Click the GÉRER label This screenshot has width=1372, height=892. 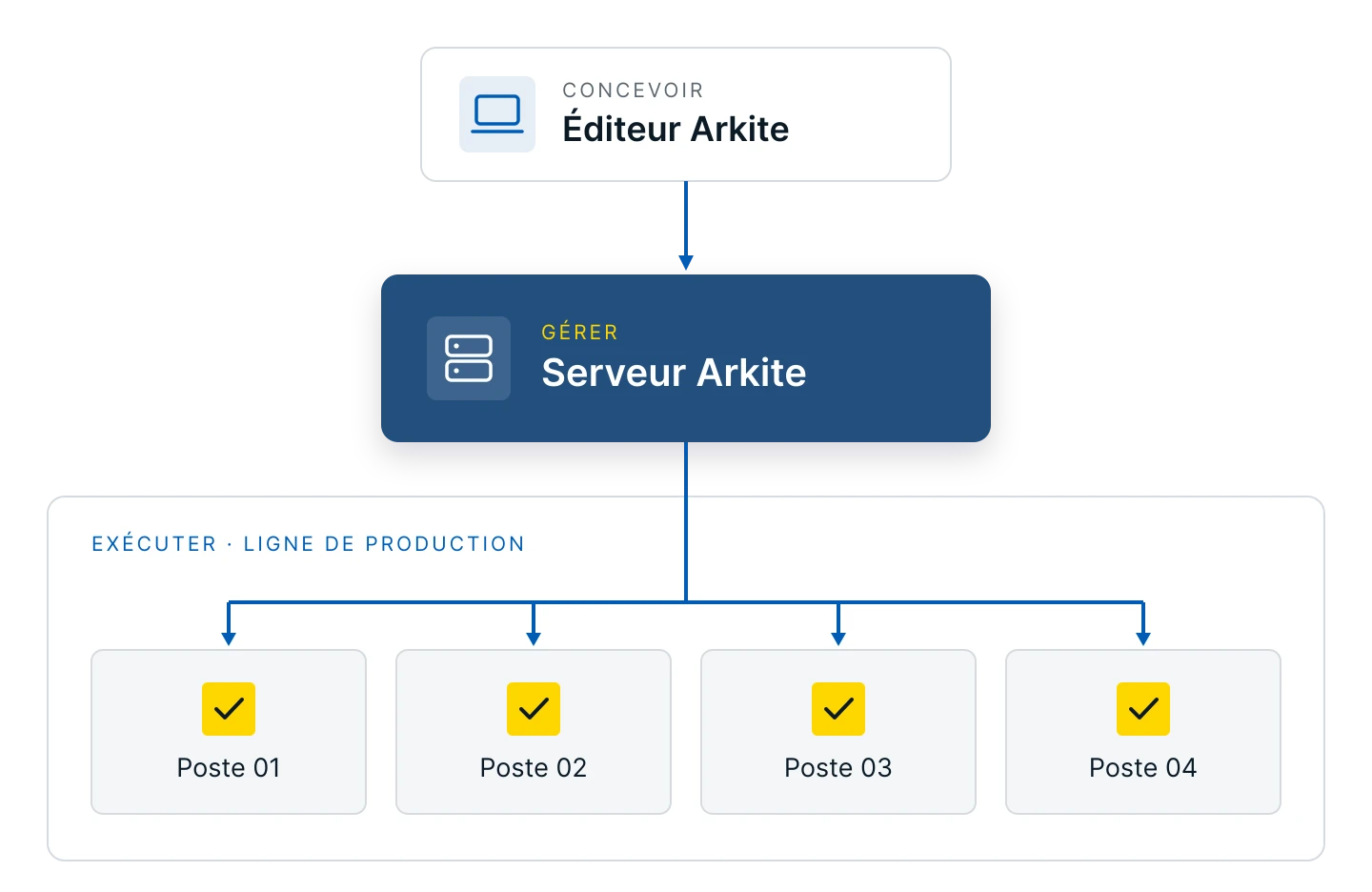pyautogui.click(x=580, y=332)
